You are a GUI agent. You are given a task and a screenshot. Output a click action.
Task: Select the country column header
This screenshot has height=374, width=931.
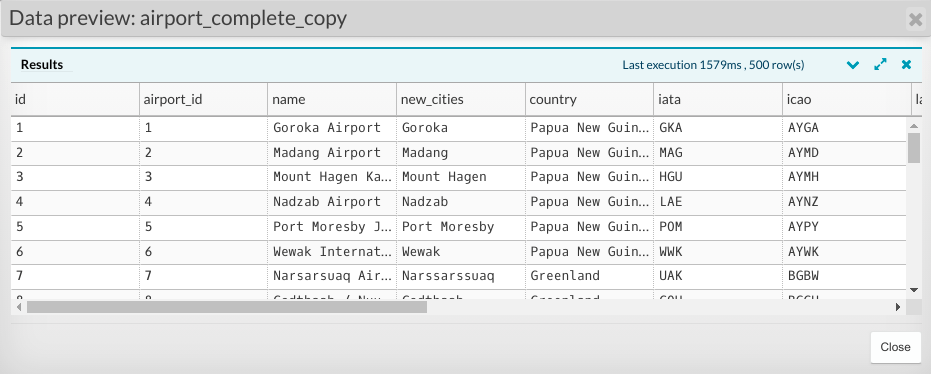pyautogui.click(x=590, y=99)
